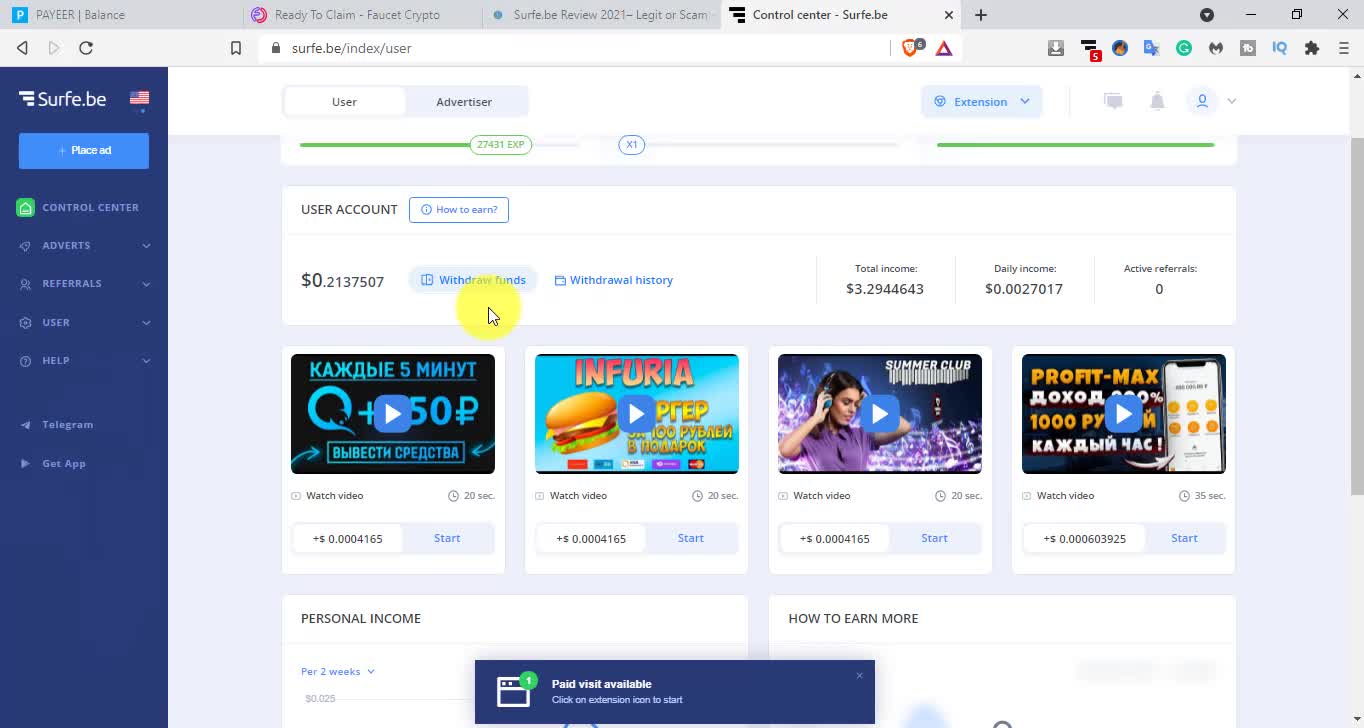Expand the User sidebar menu
The width and height of the screenshot is (1364, 728).
146,323
